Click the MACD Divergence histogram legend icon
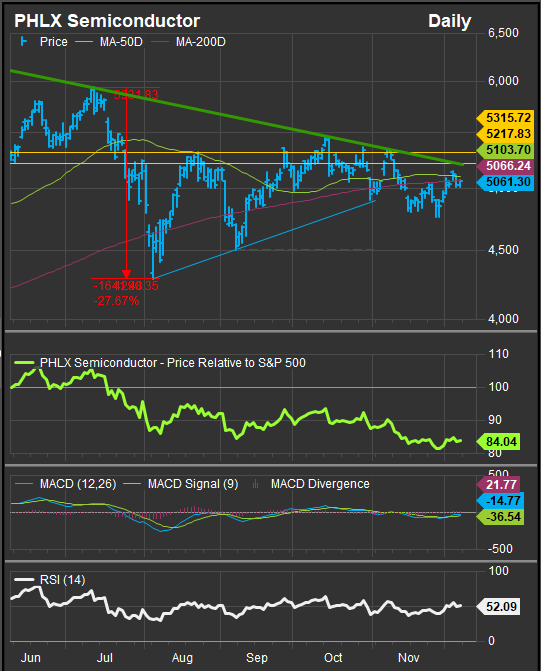Image resolution: width=541 pixels, height=671 pixels. pos(256,484)
